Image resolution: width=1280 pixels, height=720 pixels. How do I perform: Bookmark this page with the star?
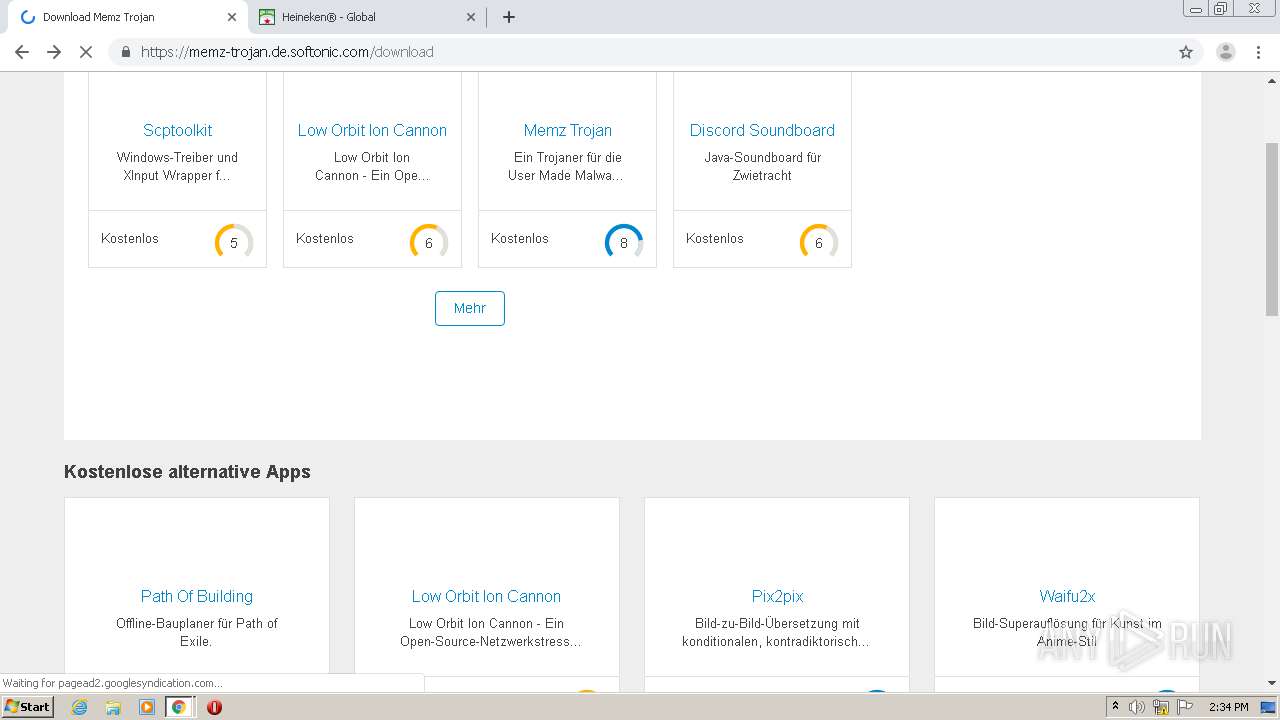point(1186,52)
